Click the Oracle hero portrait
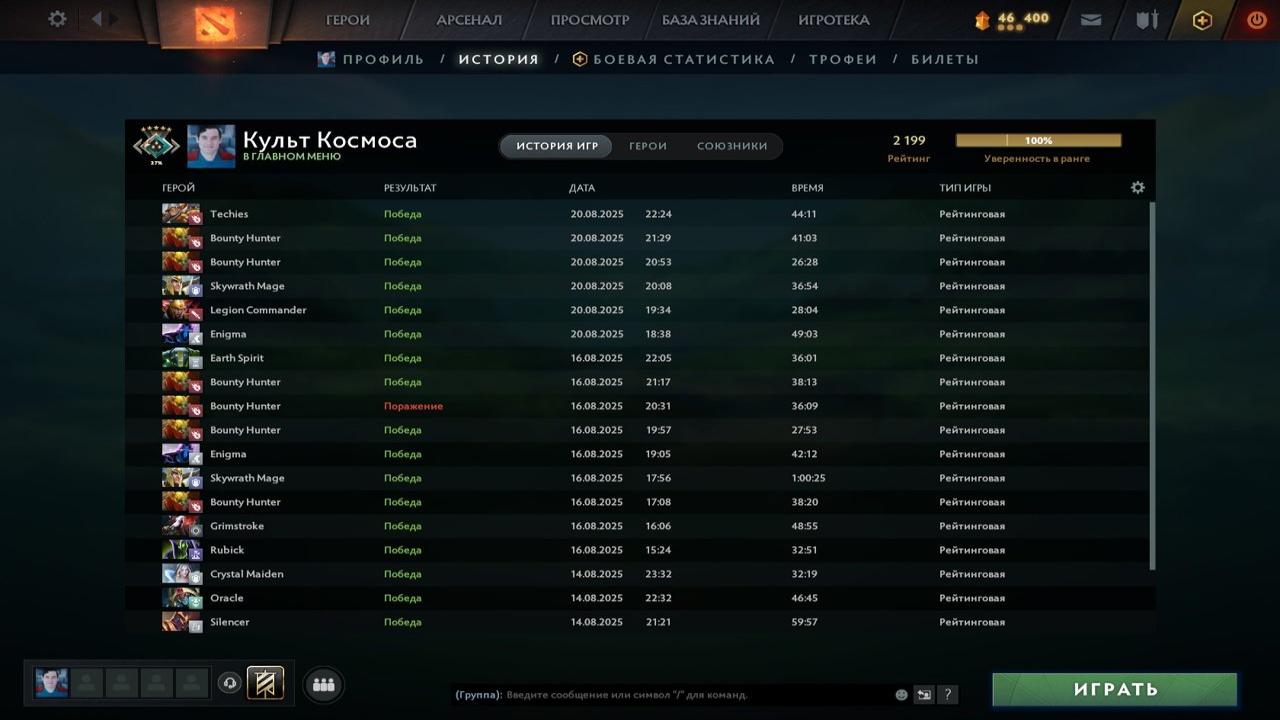 [181, 598]
